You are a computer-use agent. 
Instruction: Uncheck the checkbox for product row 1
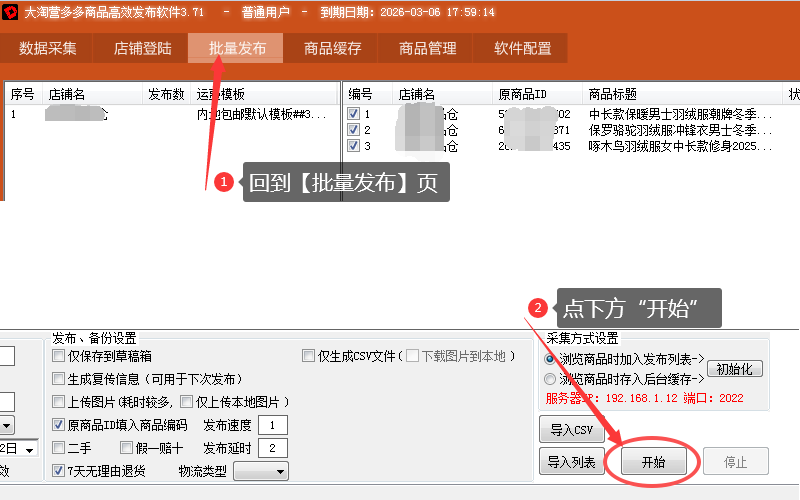tap(353, 114)
